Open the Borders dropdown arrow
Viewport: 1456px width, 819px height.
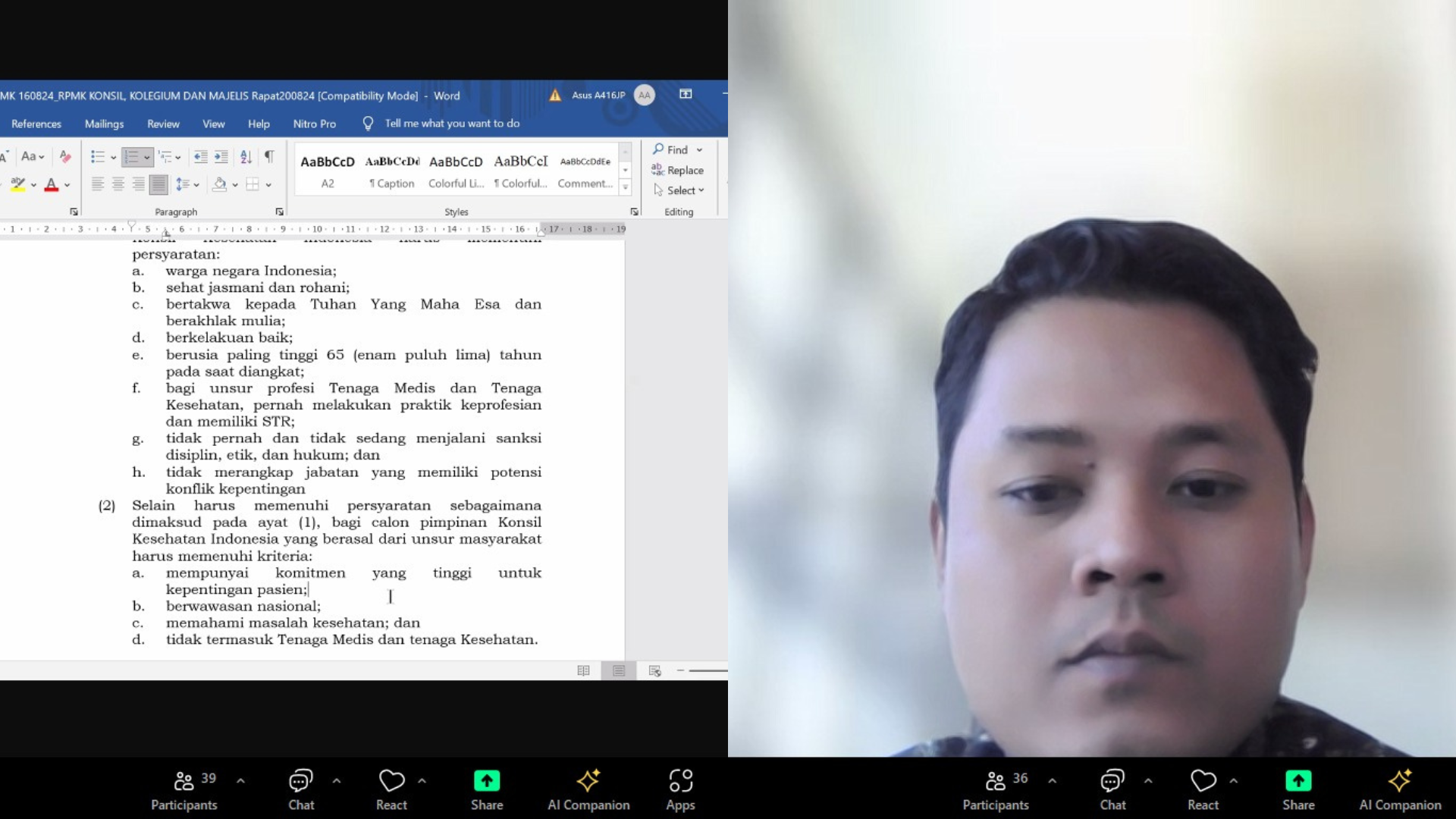click(268, 185)
